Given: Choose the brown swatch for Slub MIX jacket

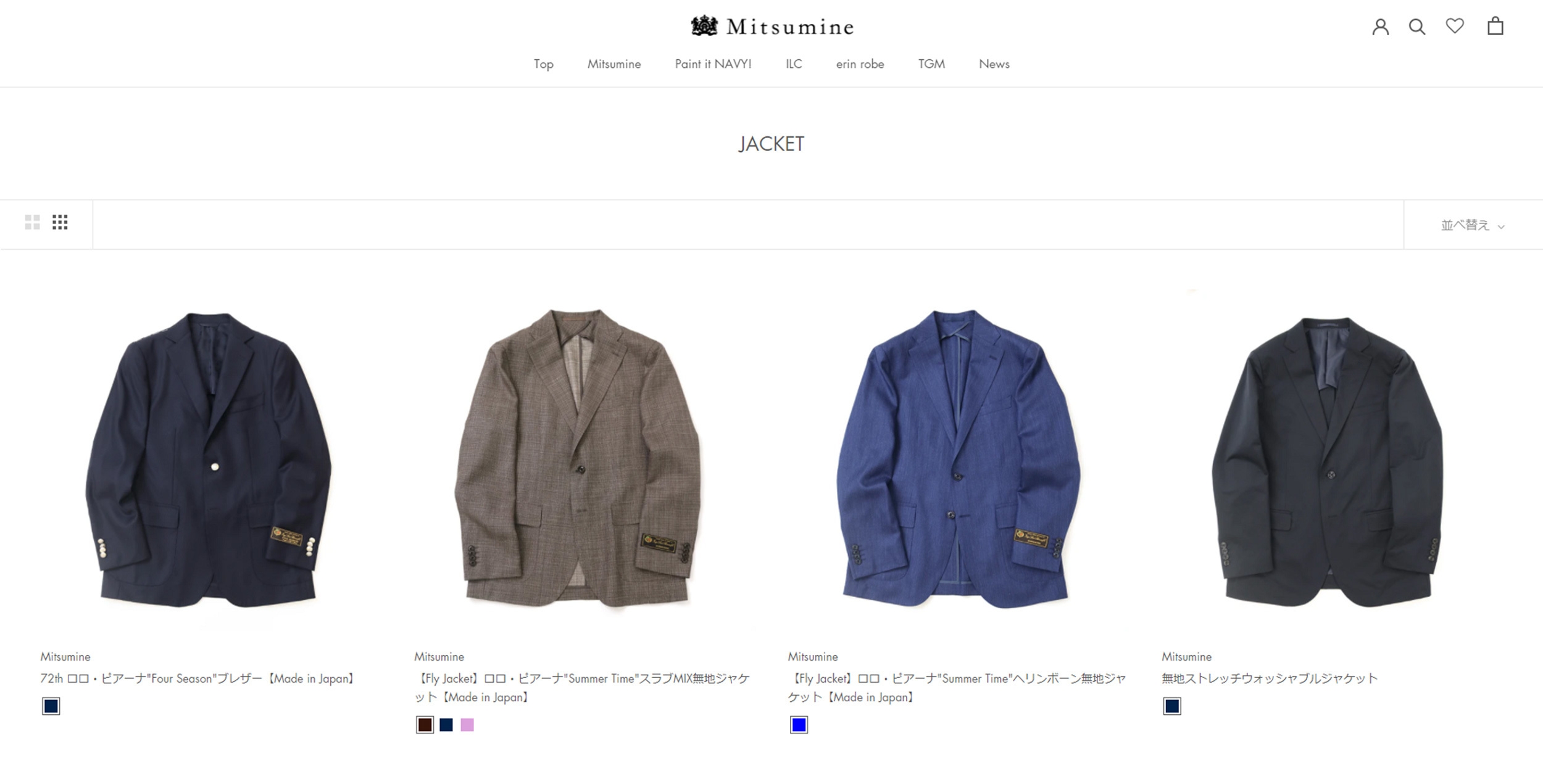Looking at the screenshot, I should pos(425,725).
